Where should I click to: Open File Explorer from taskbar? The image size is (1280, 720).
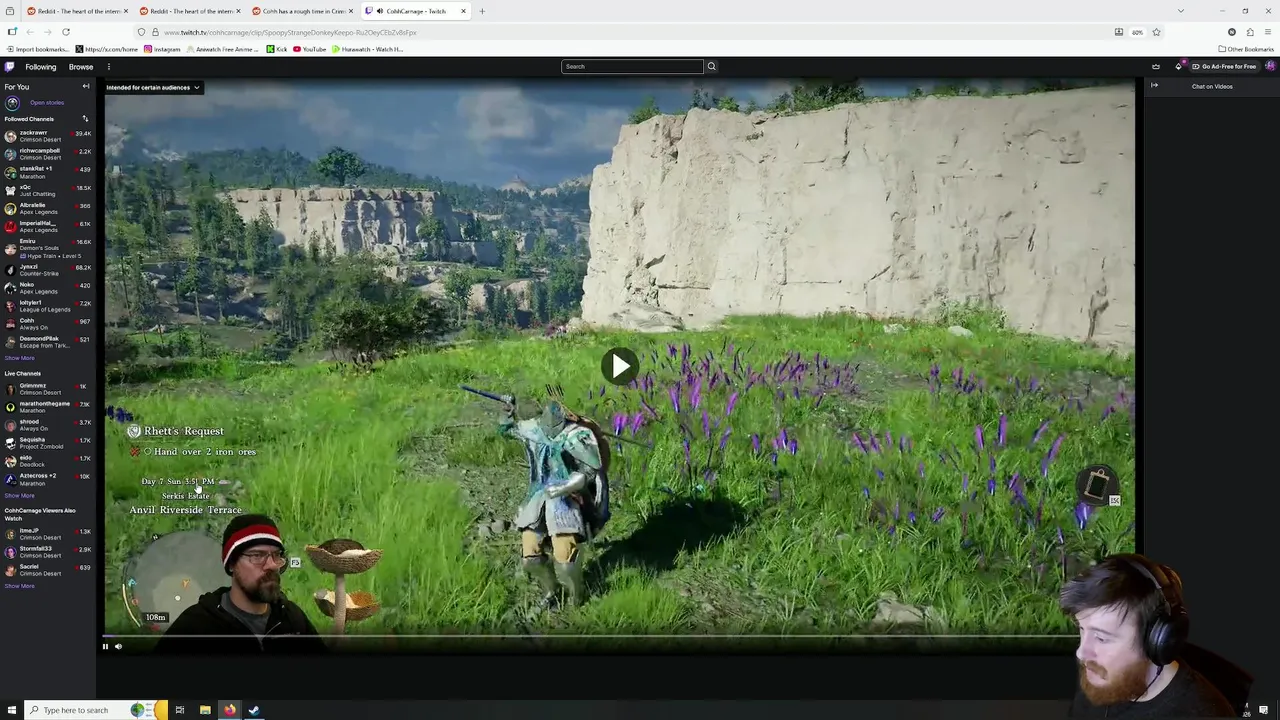[x=205, y=710]
